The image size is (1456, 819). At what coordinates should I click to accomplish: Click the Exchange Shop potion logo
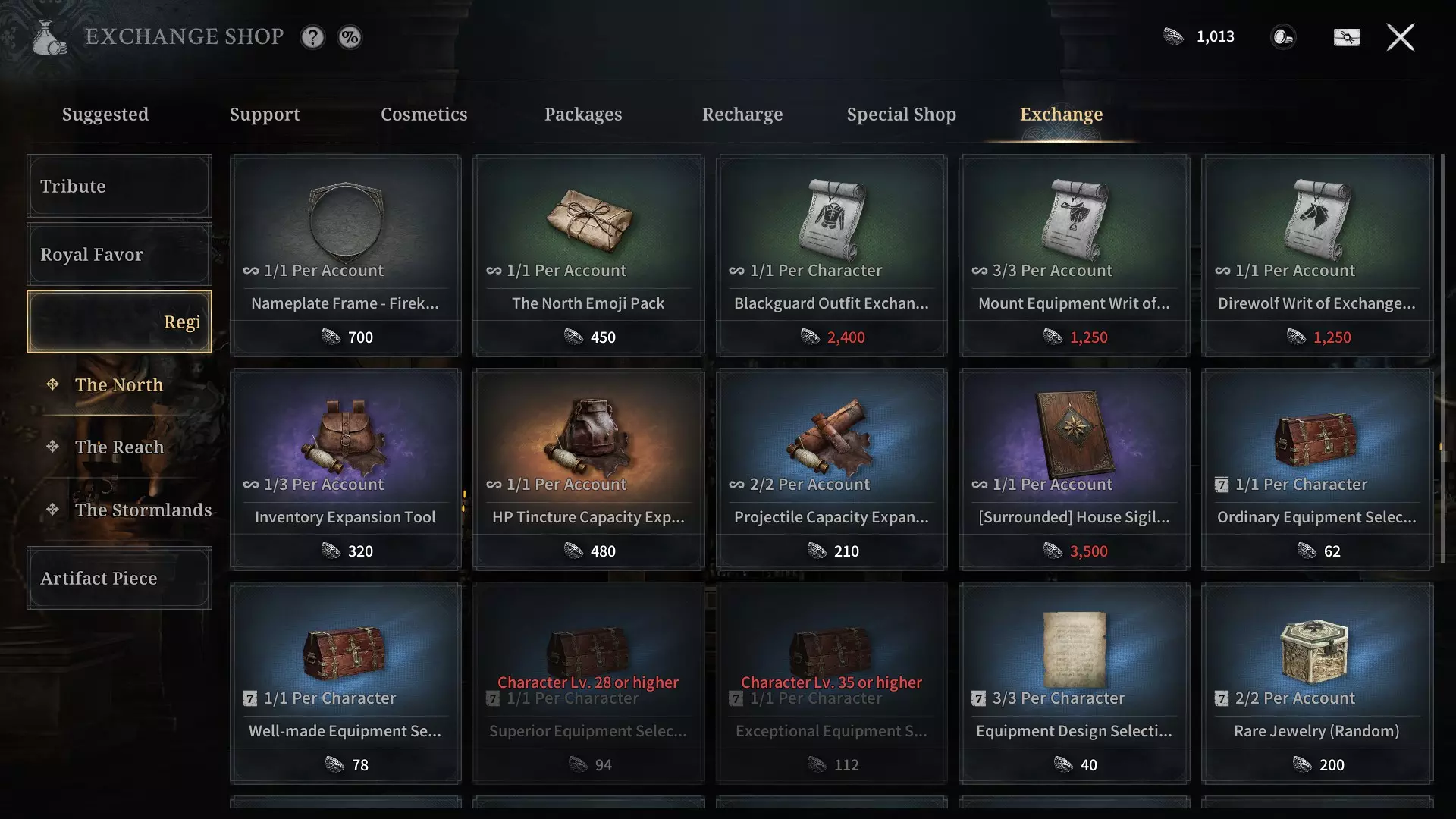[x=49, y=37]
